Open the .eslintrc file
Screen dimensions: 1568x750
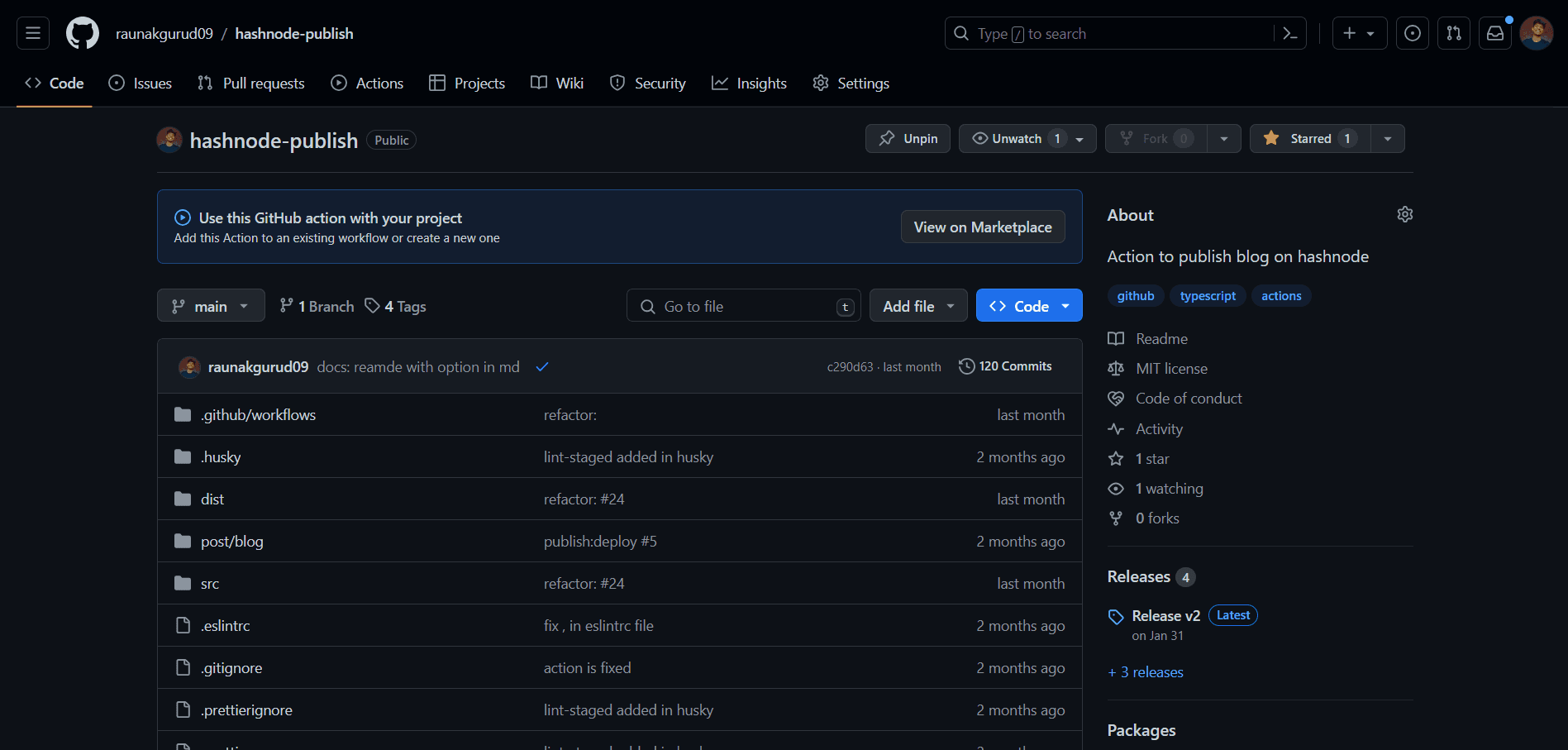[225, 625]
